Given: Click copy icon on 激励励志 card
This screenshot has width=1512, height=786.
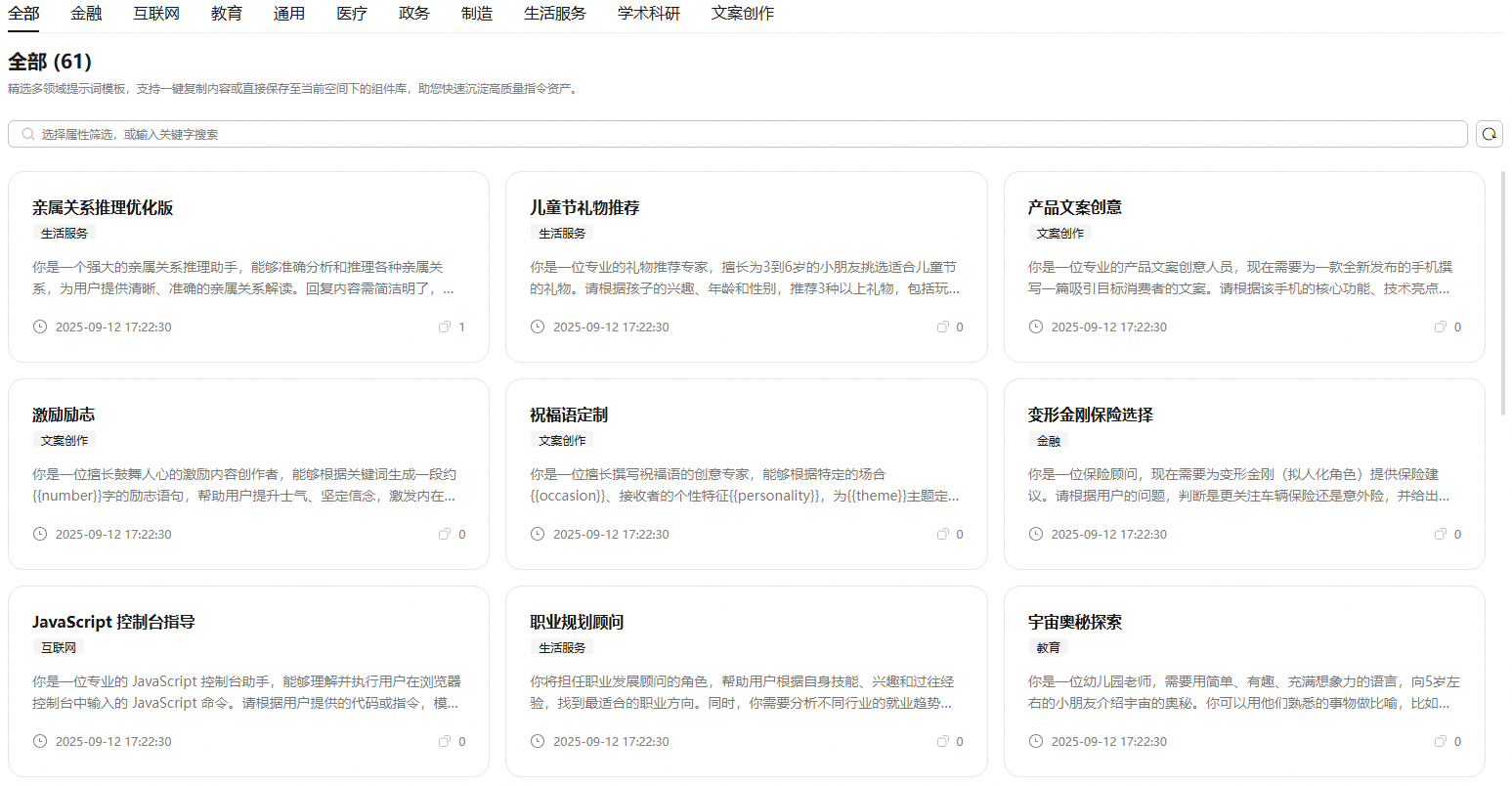Looking at the screenshot, I should pos(445,534).
